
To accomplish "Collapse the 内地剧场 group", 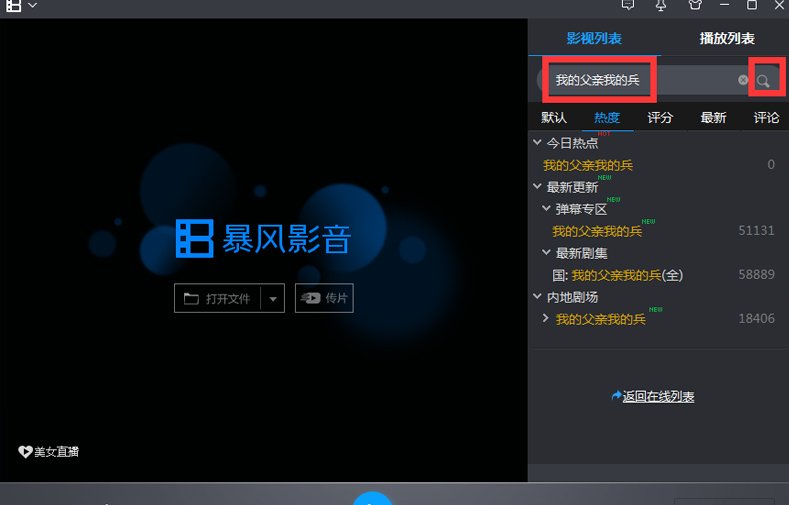I will pyautogui.click(x=537, y=297).
